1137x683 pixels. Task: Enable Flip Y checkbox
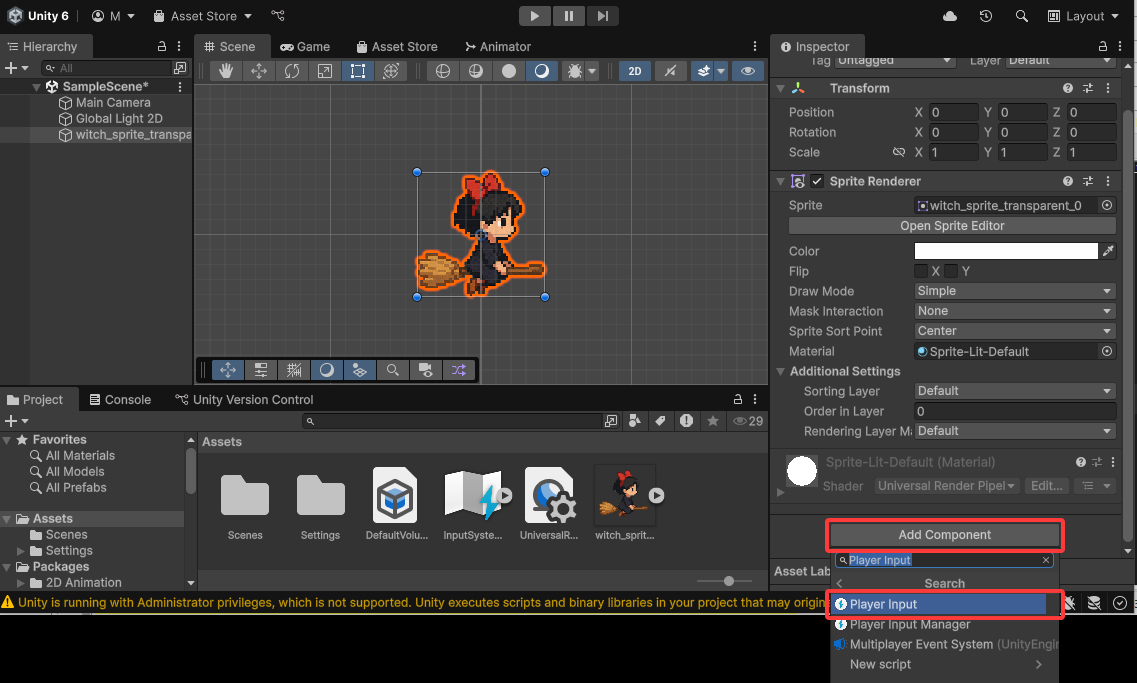[951, 271]
